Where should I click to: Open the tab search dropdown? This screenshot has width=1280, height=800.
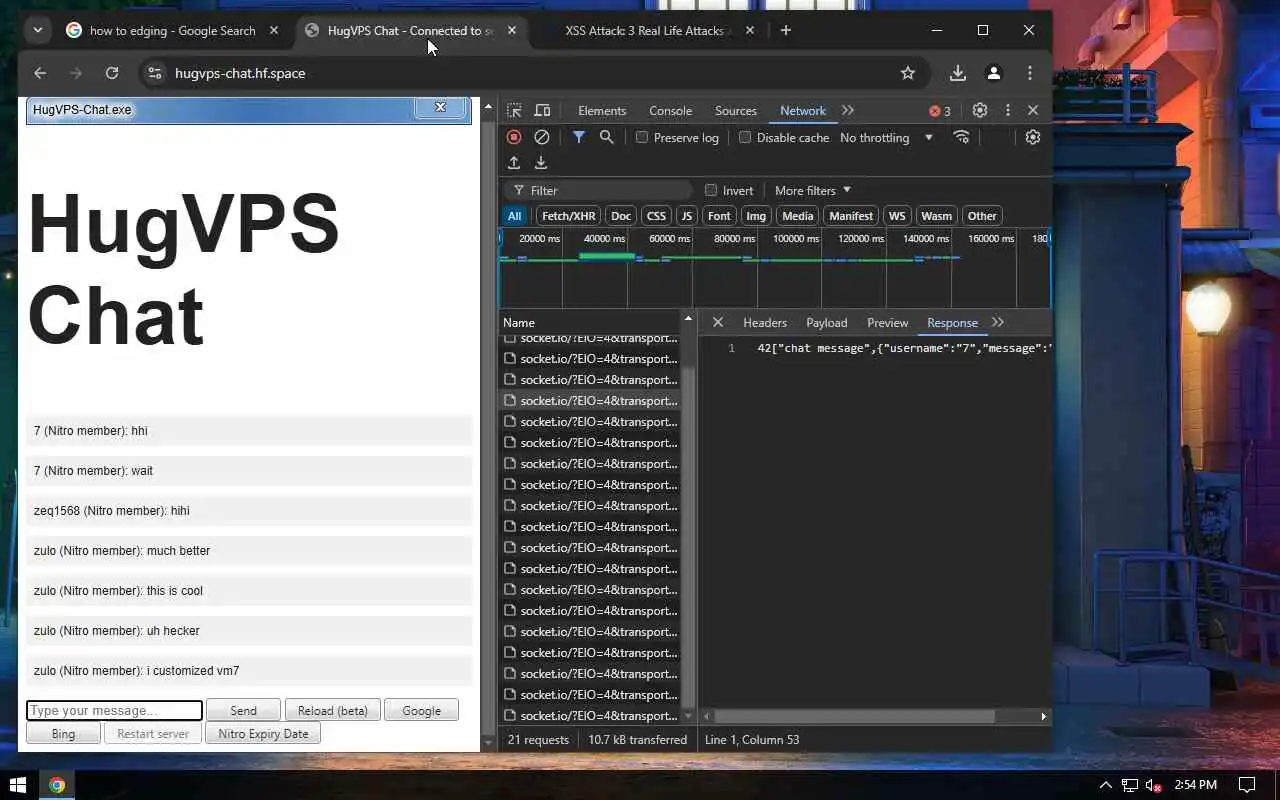pos(37,30)
